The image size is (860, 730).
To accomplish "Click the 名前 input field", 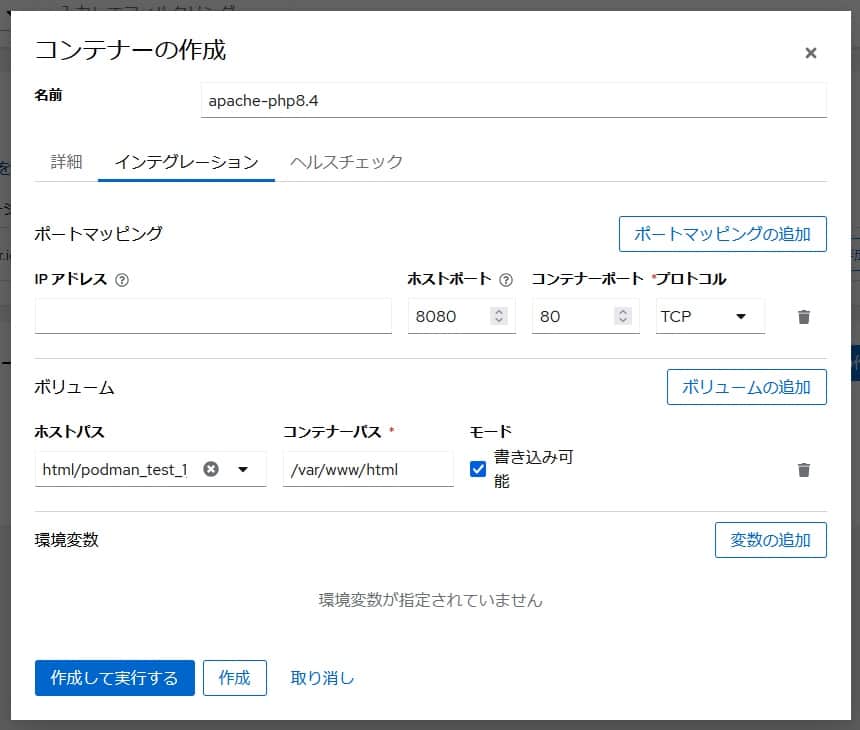I will click(513, 100).
